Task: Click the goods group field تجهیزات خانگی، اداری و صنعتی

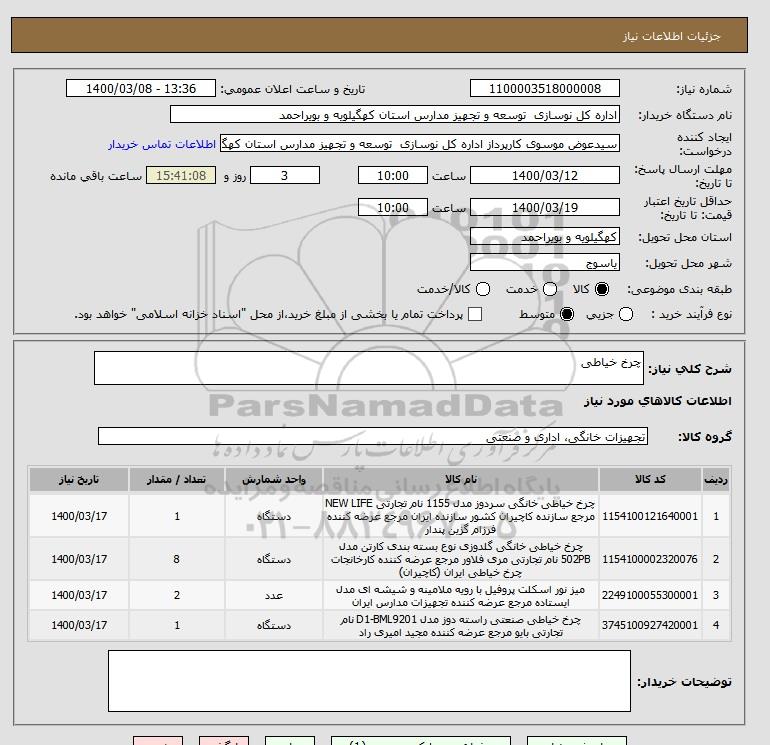Action: (373, 436)
